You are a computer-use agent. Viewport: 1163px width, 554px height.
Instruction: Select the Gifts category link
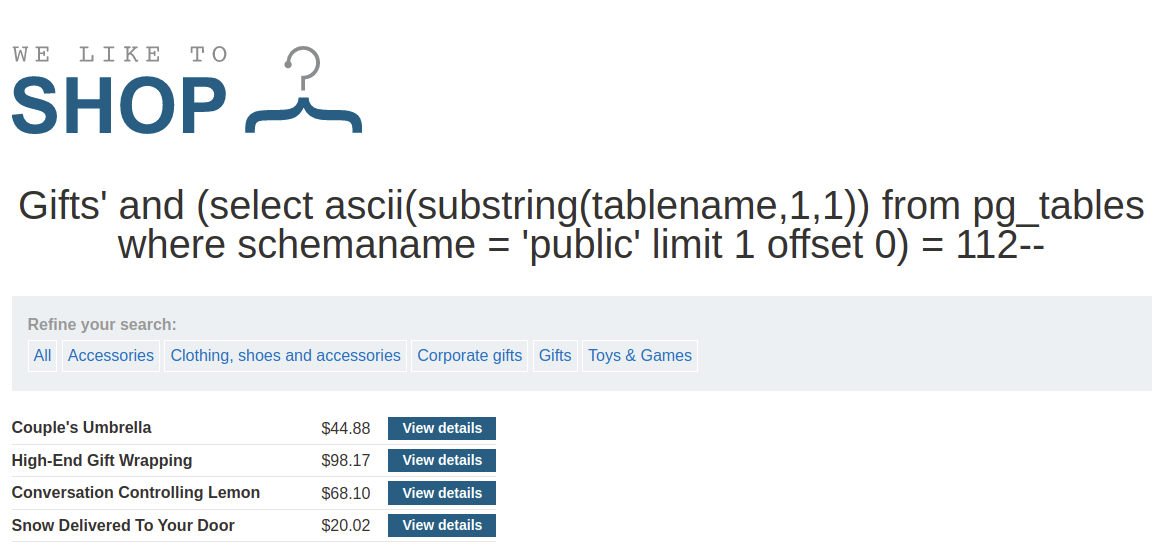coord(555,355)
